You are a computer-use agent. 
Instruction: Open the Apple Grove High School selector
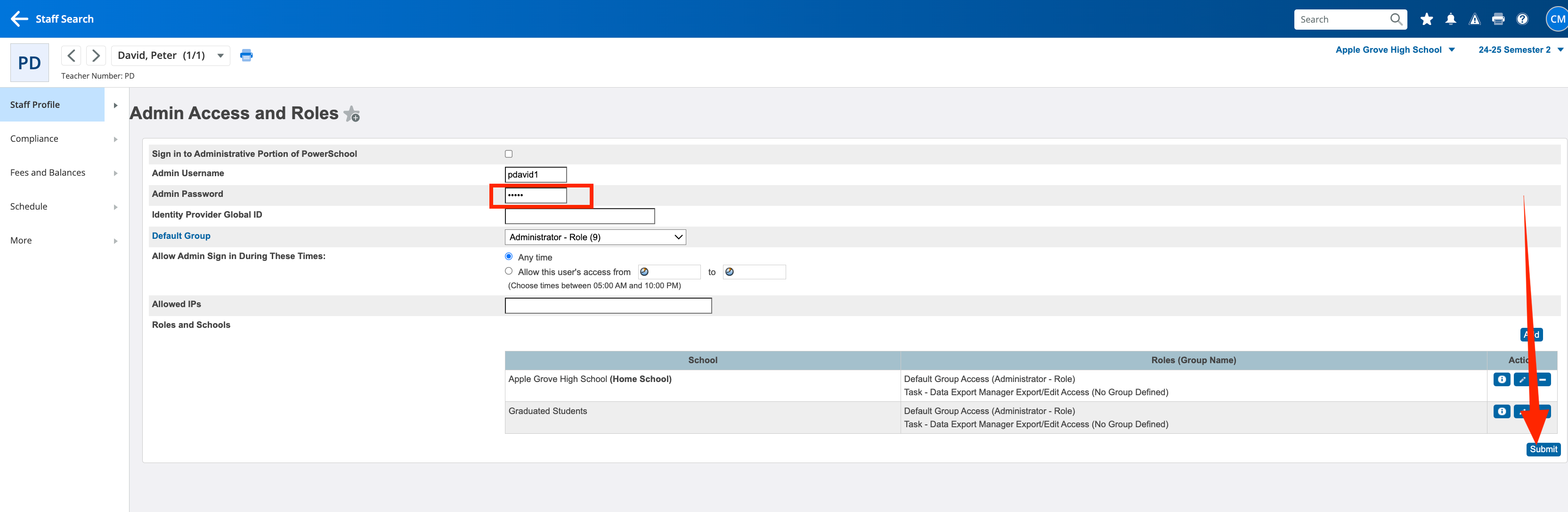(1395, 50)
